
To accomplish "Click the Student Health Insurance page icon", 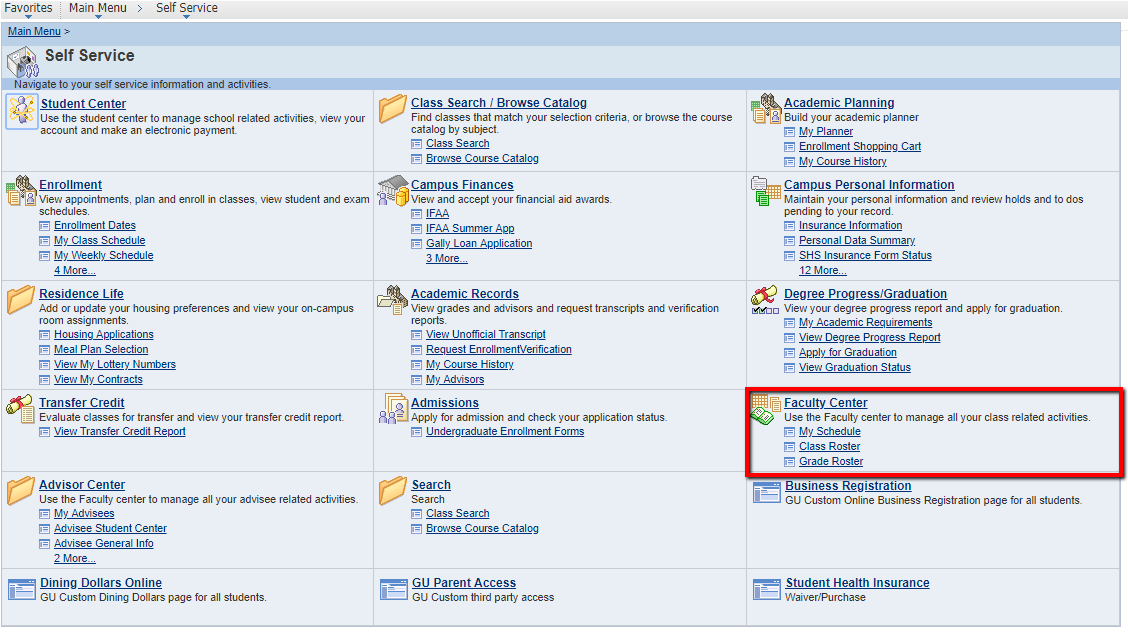I will 766,590.
